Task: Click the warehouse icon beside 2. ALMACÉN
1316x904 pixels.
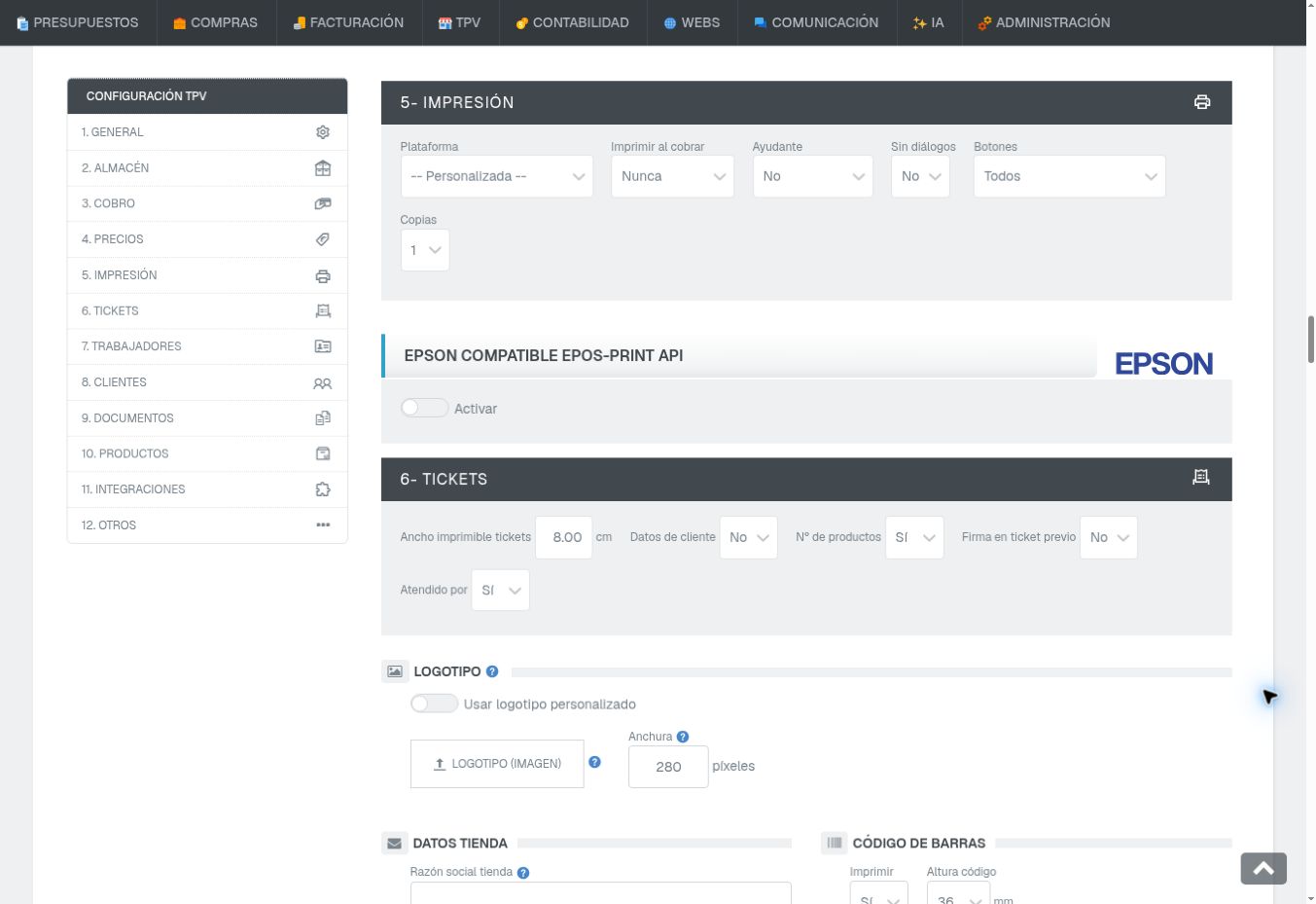Action: pyautogui.click(x=323, y=168)
